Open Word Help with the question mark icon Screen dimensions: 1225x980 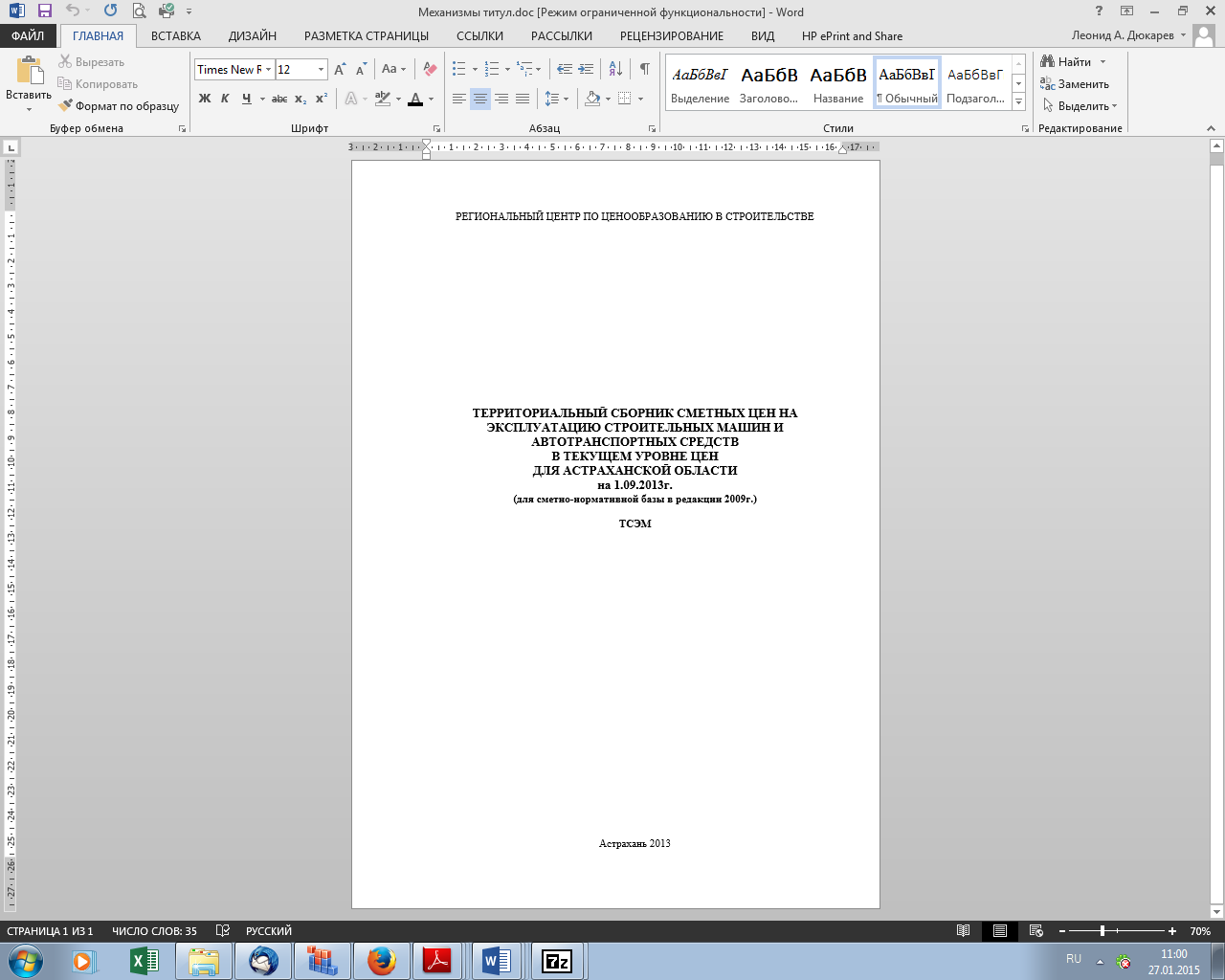click(x=1100, y=11)
